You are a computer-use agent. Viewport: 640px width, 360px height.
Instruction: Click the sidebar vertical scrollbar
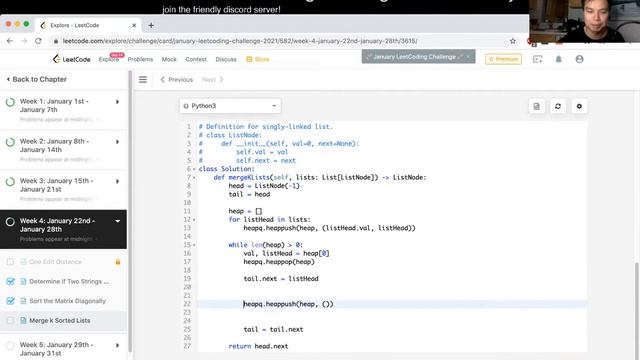pyautogui.click(x=130, y=211)
